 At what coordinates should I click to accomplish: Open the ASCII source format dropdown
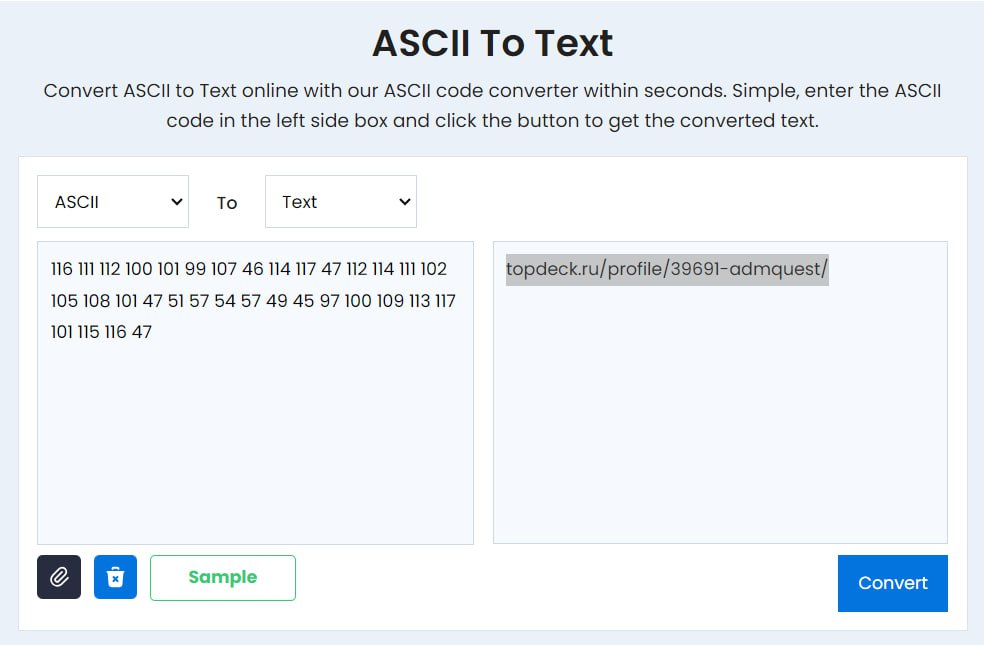pyautogui.click(x=112, y=202)
